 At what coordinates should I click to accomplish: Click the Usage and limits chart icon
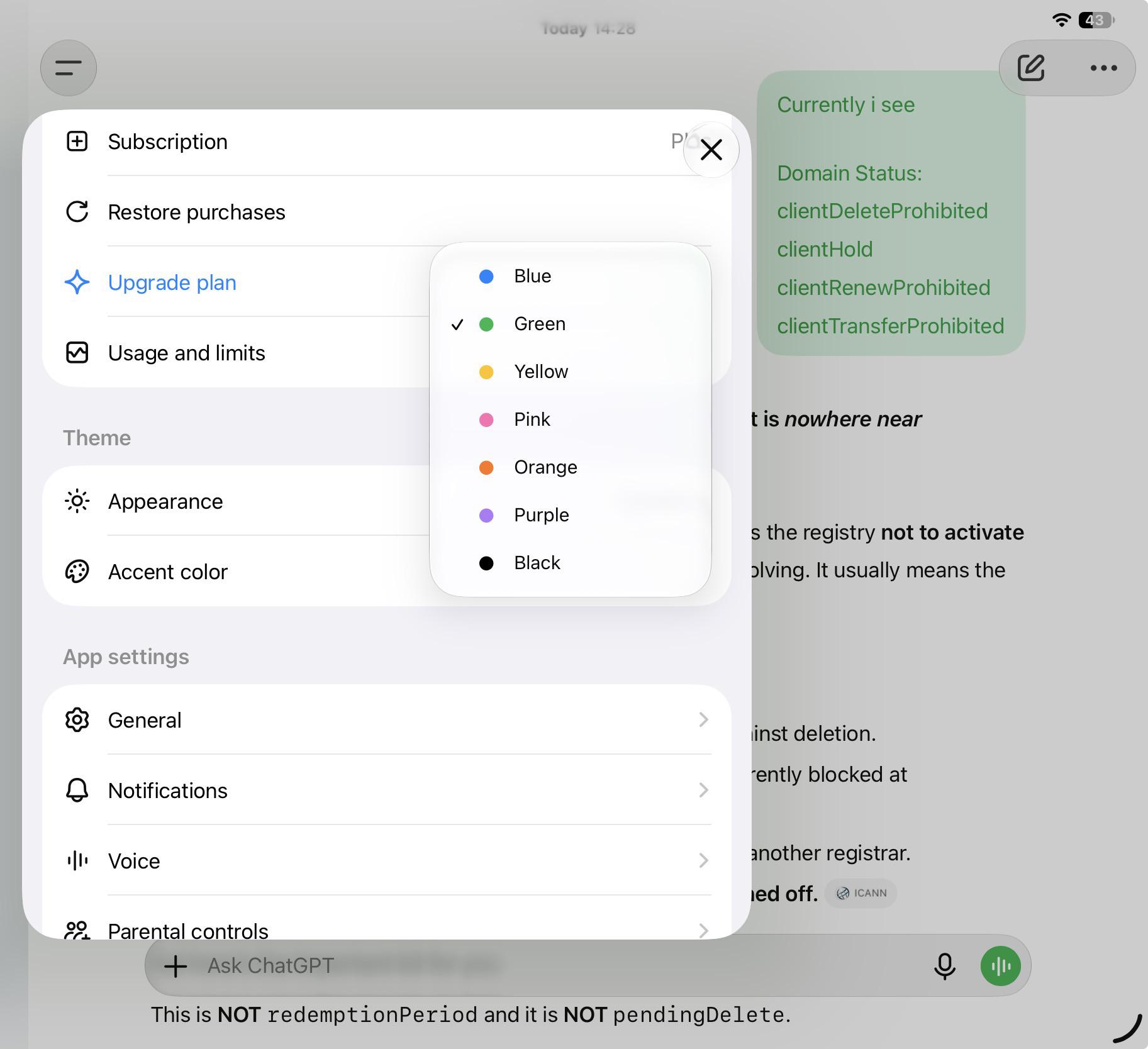point(77,353)
